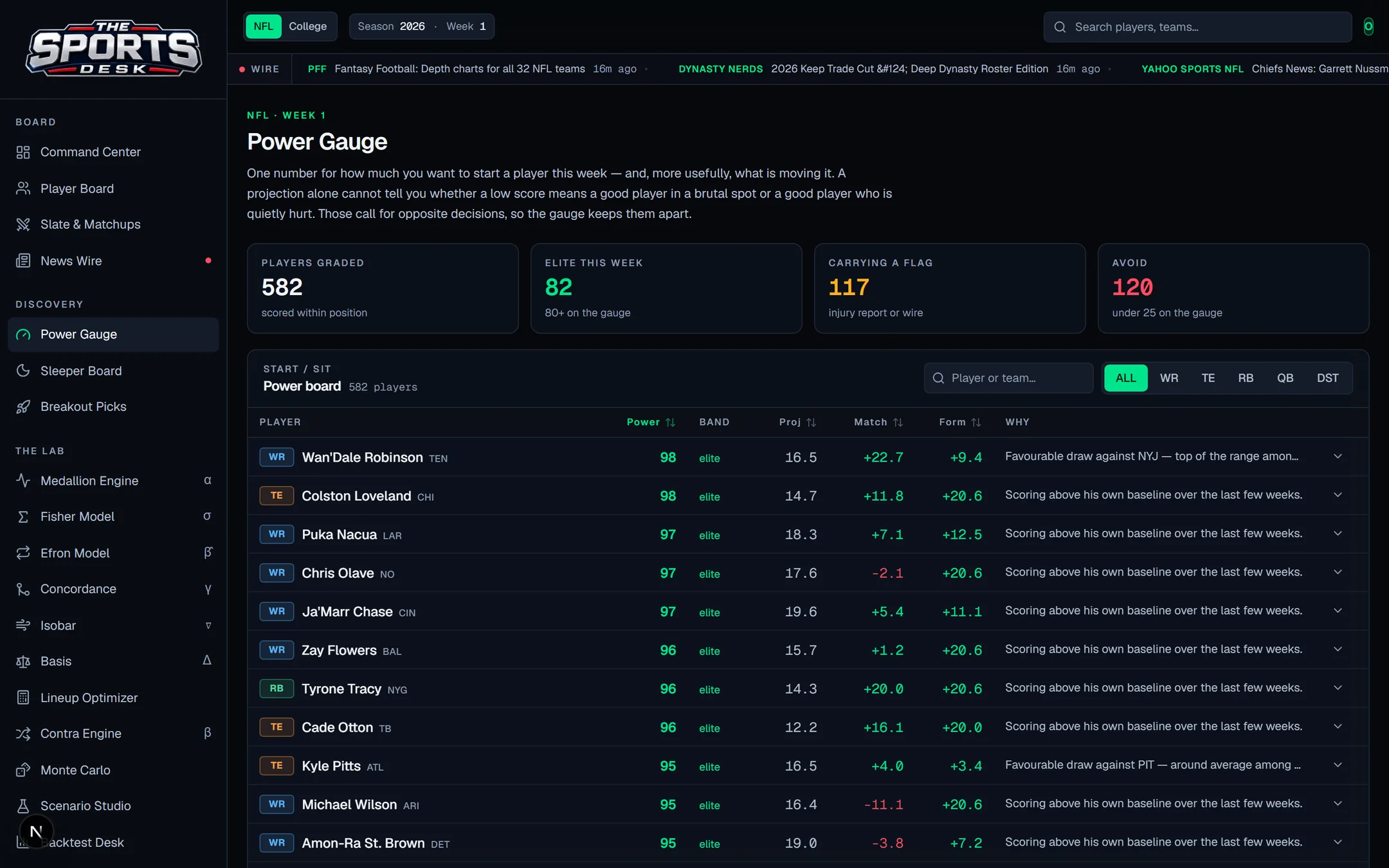
Task: Filter power board to DST
Action: 1327,378
